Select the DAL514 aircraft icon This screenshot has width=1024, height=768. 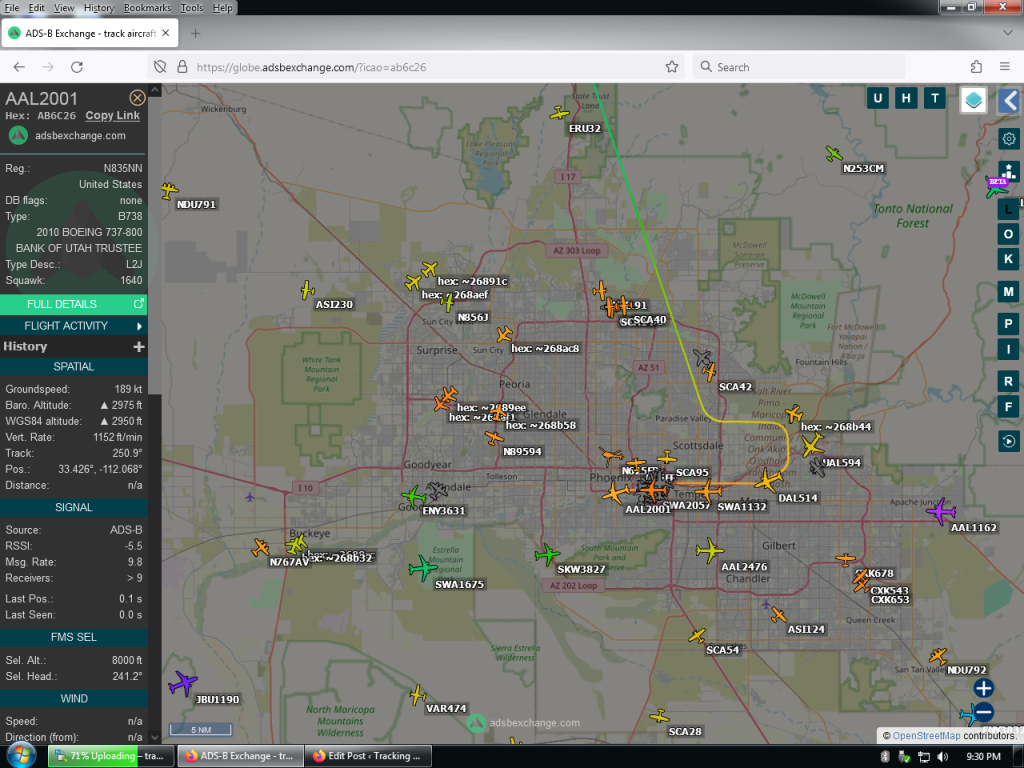(768, 481)
